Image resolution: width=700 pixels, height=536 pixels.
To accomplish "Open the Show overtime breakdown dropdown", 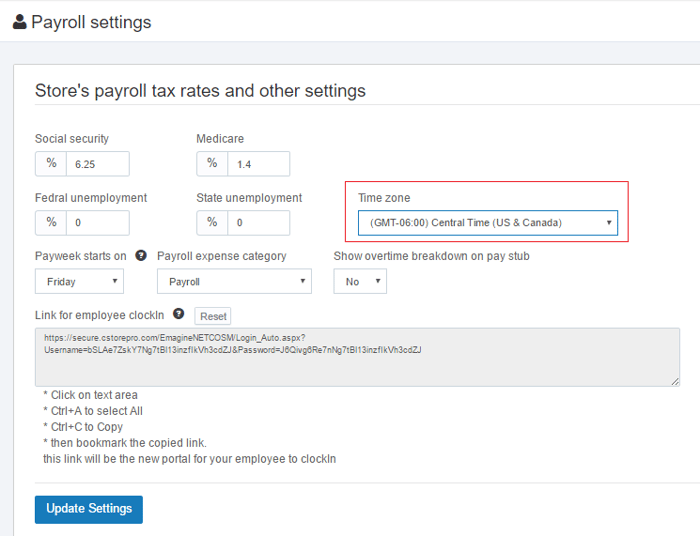I will pos(360,282).
